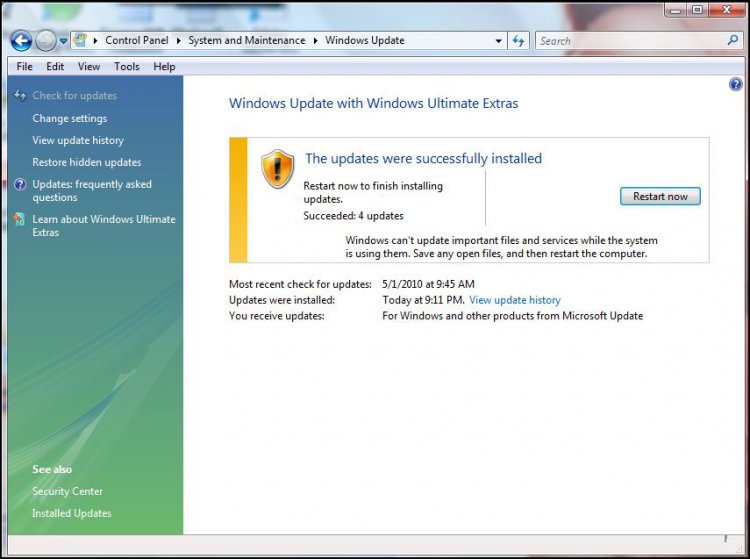
Task: Select Check for updates in sidebar
Action: [x=75, y=96]
